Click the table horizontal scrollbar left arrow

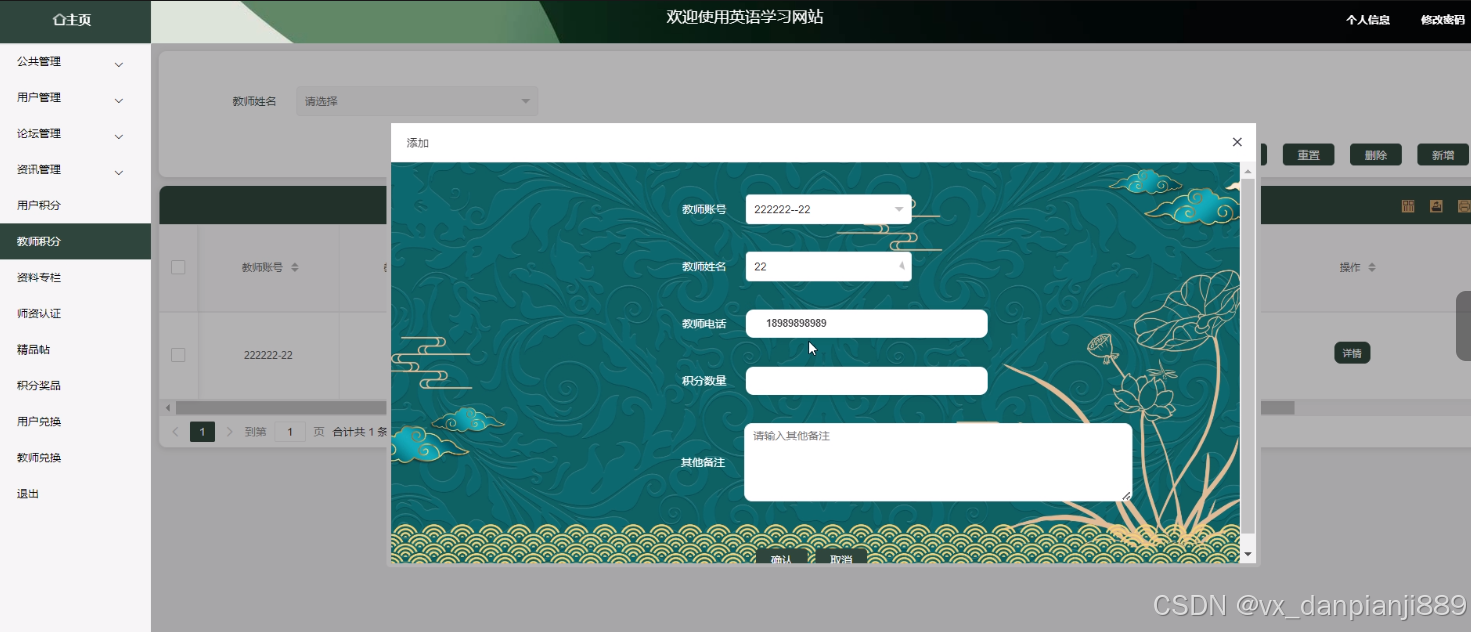[168, 408]
